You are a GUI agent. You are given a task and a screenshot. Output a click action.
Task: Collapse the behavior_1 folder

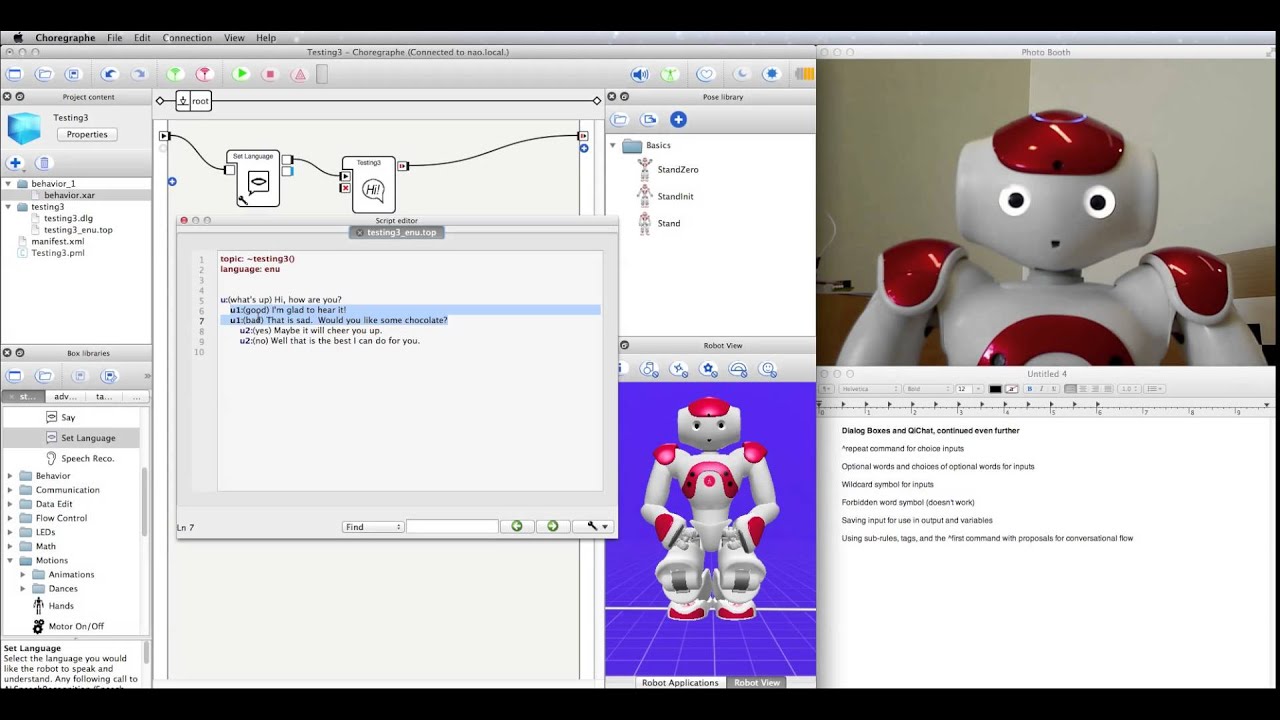click(9, 184)
